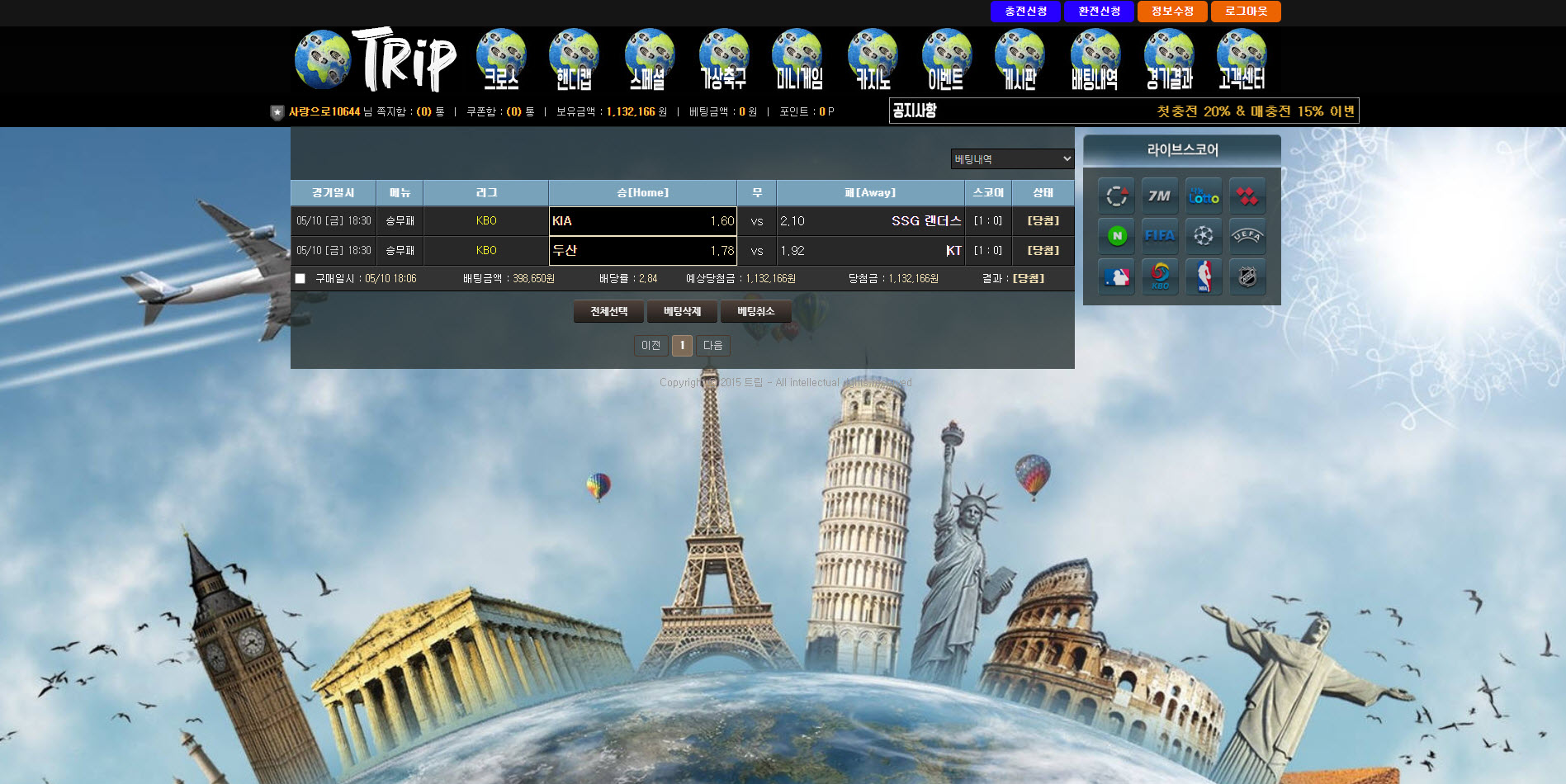Screen dimensions: 1566x784
Task: Click the [당첨] status in 두산 row
Action: [1043, 251]
